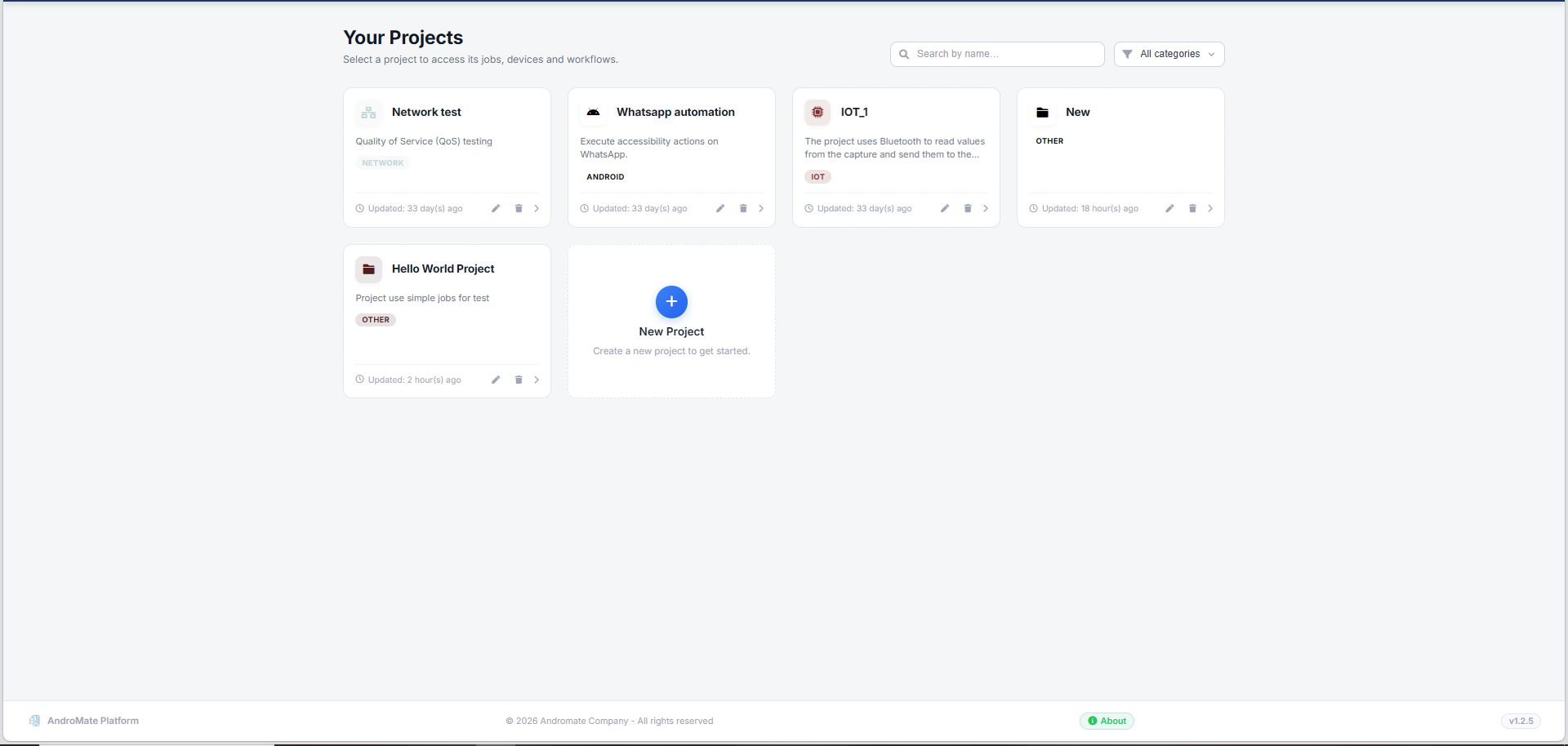Click the AndroMate Platform logo

34,721
